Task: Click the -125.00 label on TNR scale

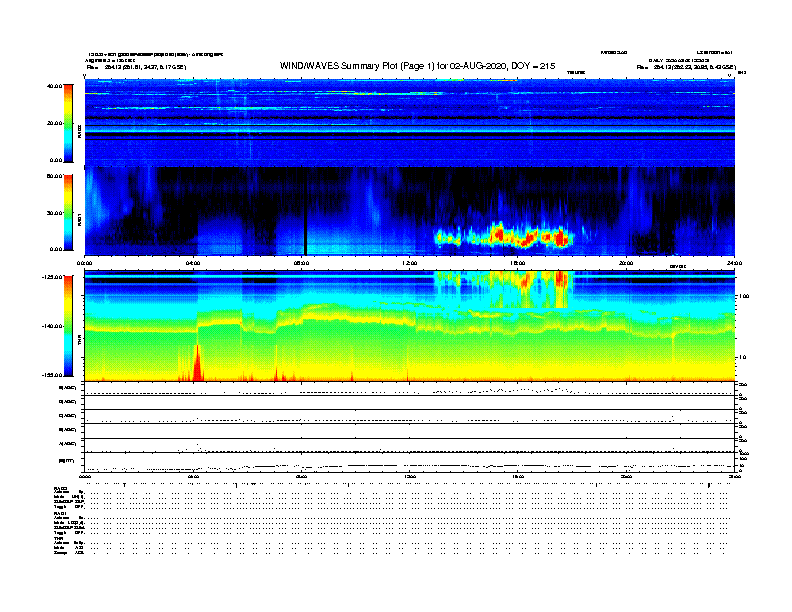Action: point(52,277)
